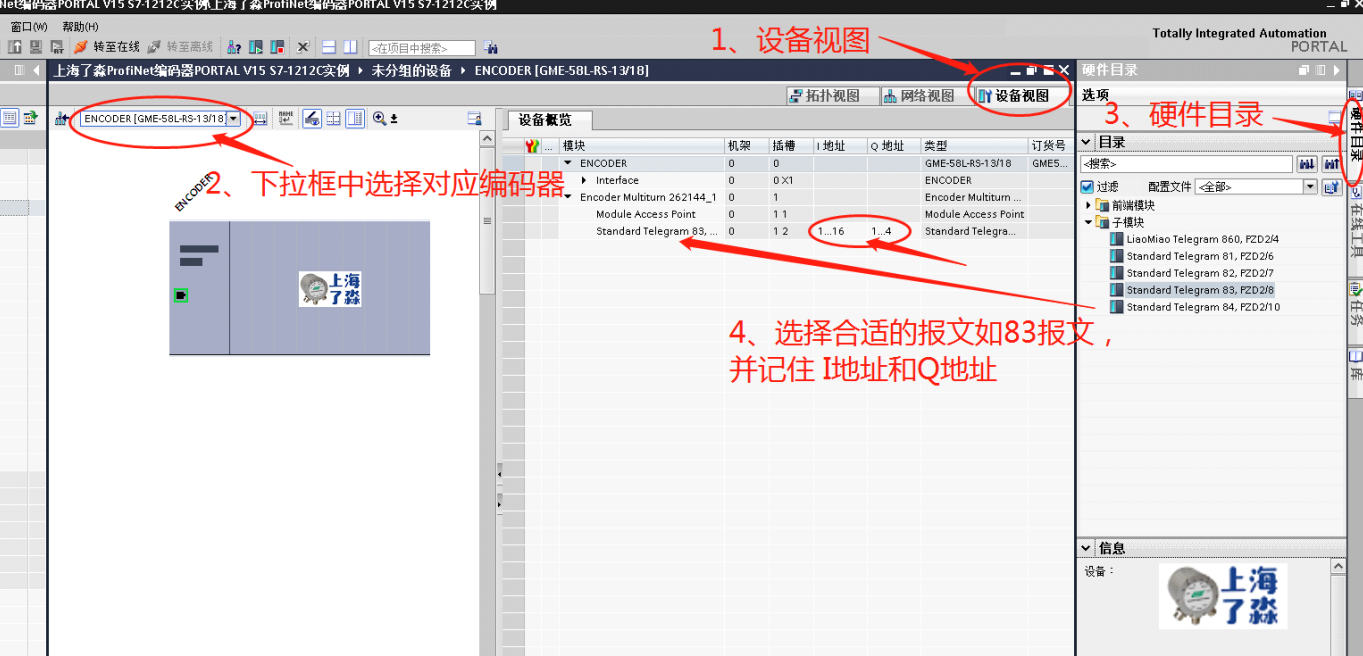Screen dimensions: 1363x656
Task: Collapse the ENCODER row in device overview
Action: coord(568,163)
